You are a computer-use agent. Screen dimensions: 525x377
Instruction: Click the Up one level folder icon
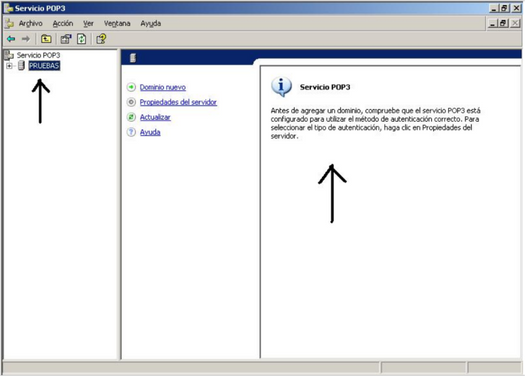[46, 39]
